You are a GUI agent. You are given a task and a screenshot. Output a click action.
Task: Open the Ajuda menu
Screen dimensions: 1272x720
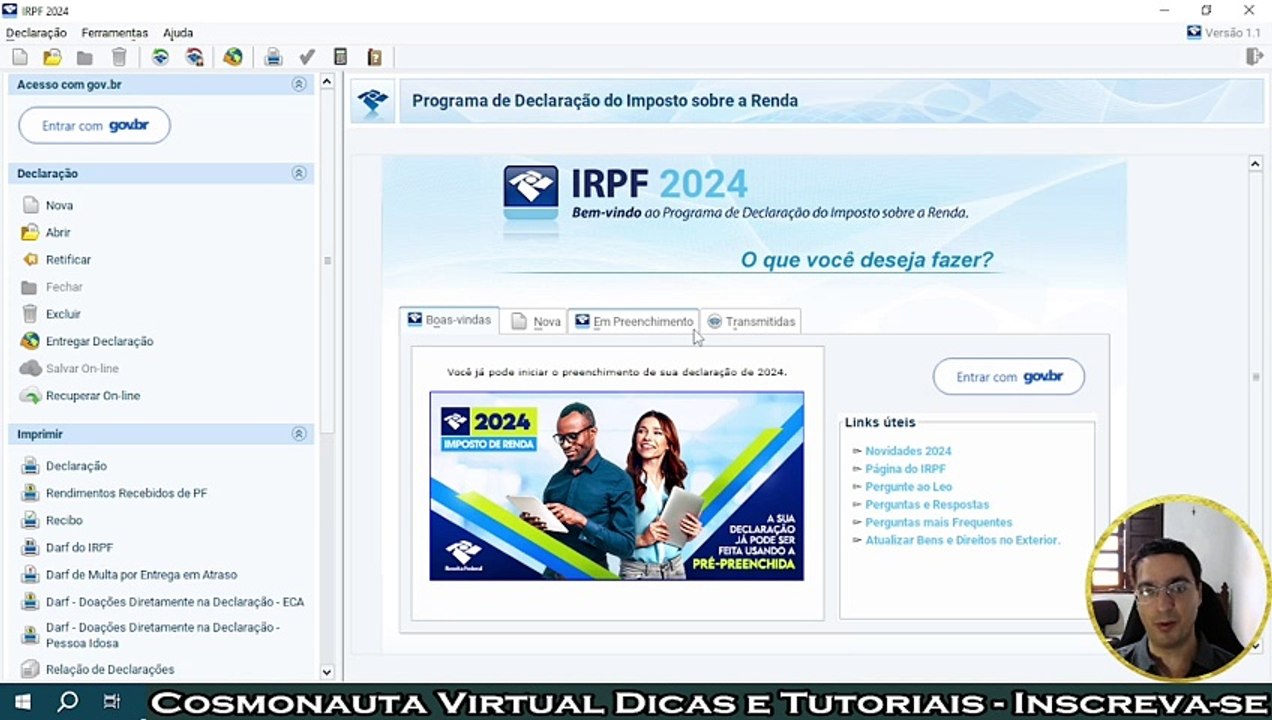pyautogui.click(x=178, y=33)
